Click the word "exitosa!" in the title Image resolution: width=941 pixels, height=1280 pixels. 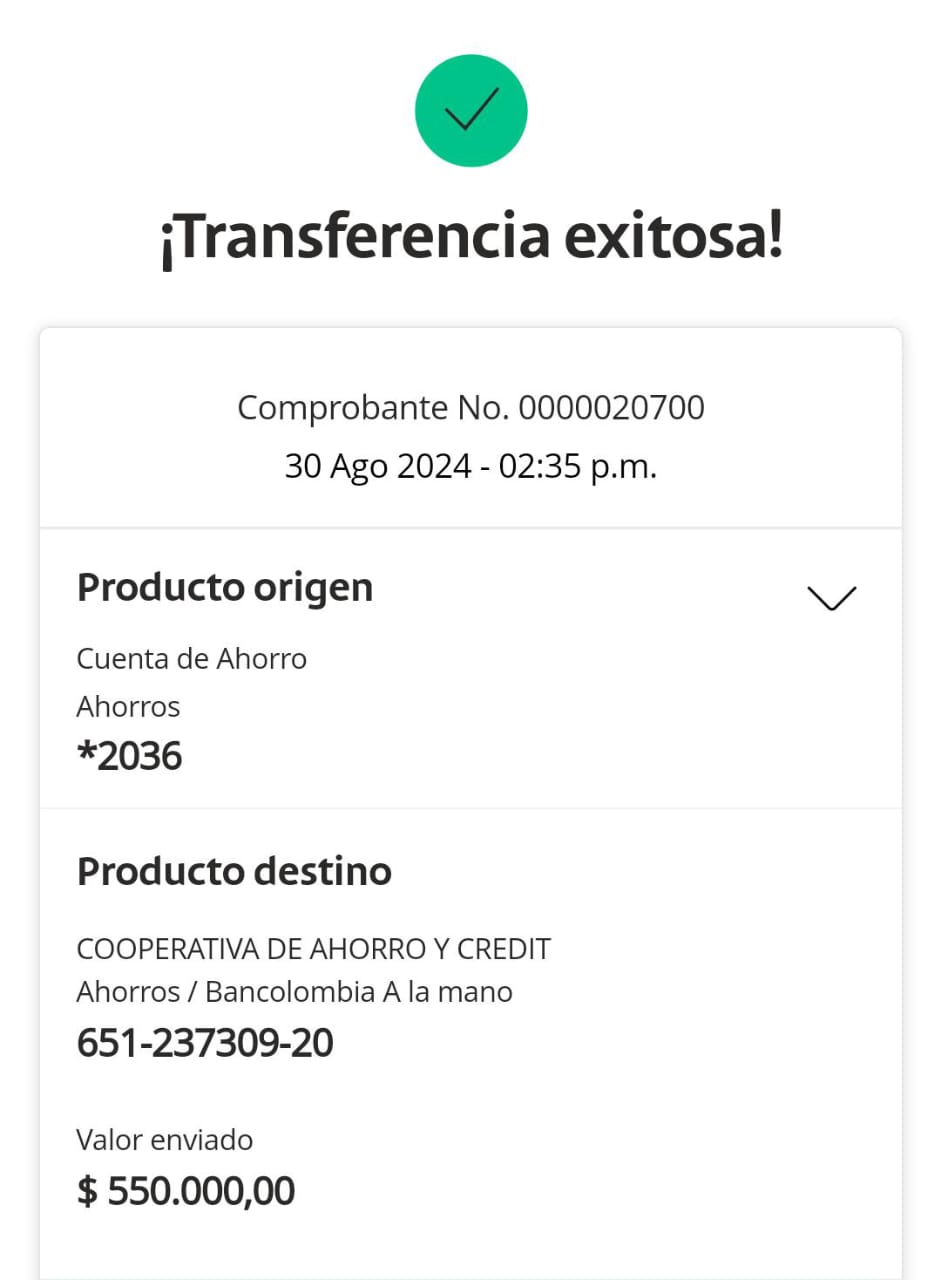673,237
